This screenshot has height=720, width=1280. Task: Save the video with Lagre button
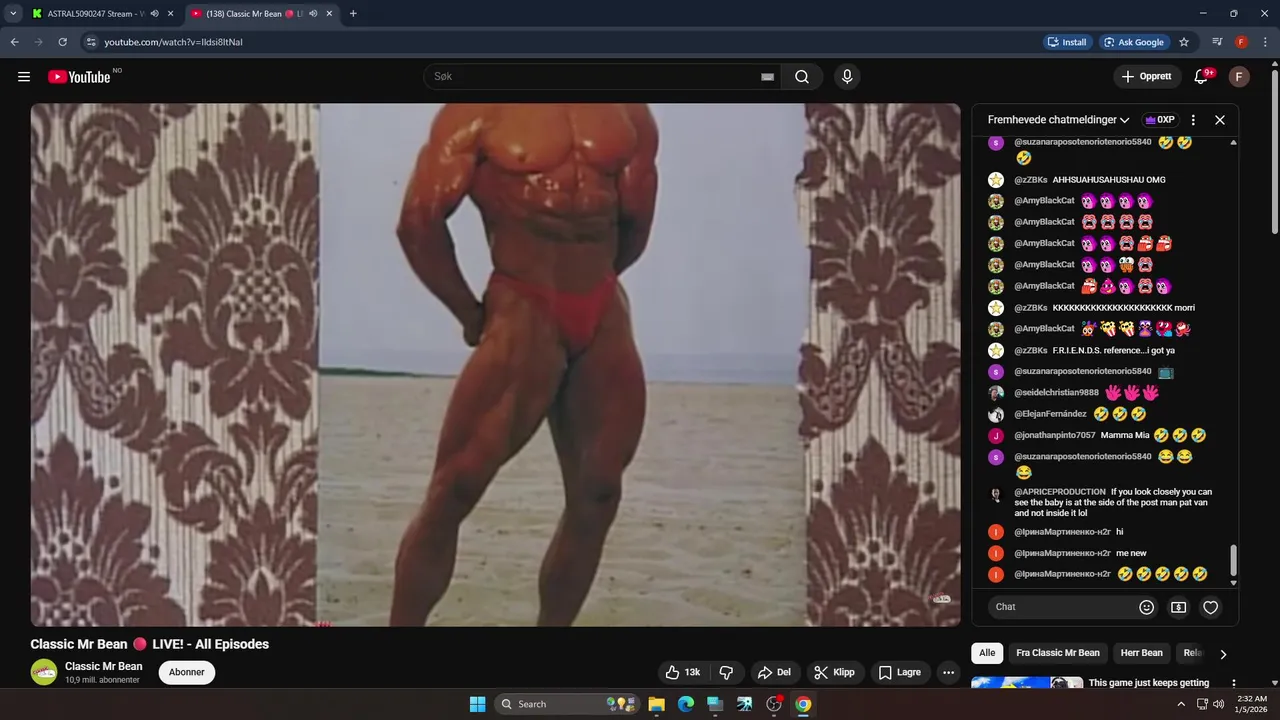tap(900, 672)
